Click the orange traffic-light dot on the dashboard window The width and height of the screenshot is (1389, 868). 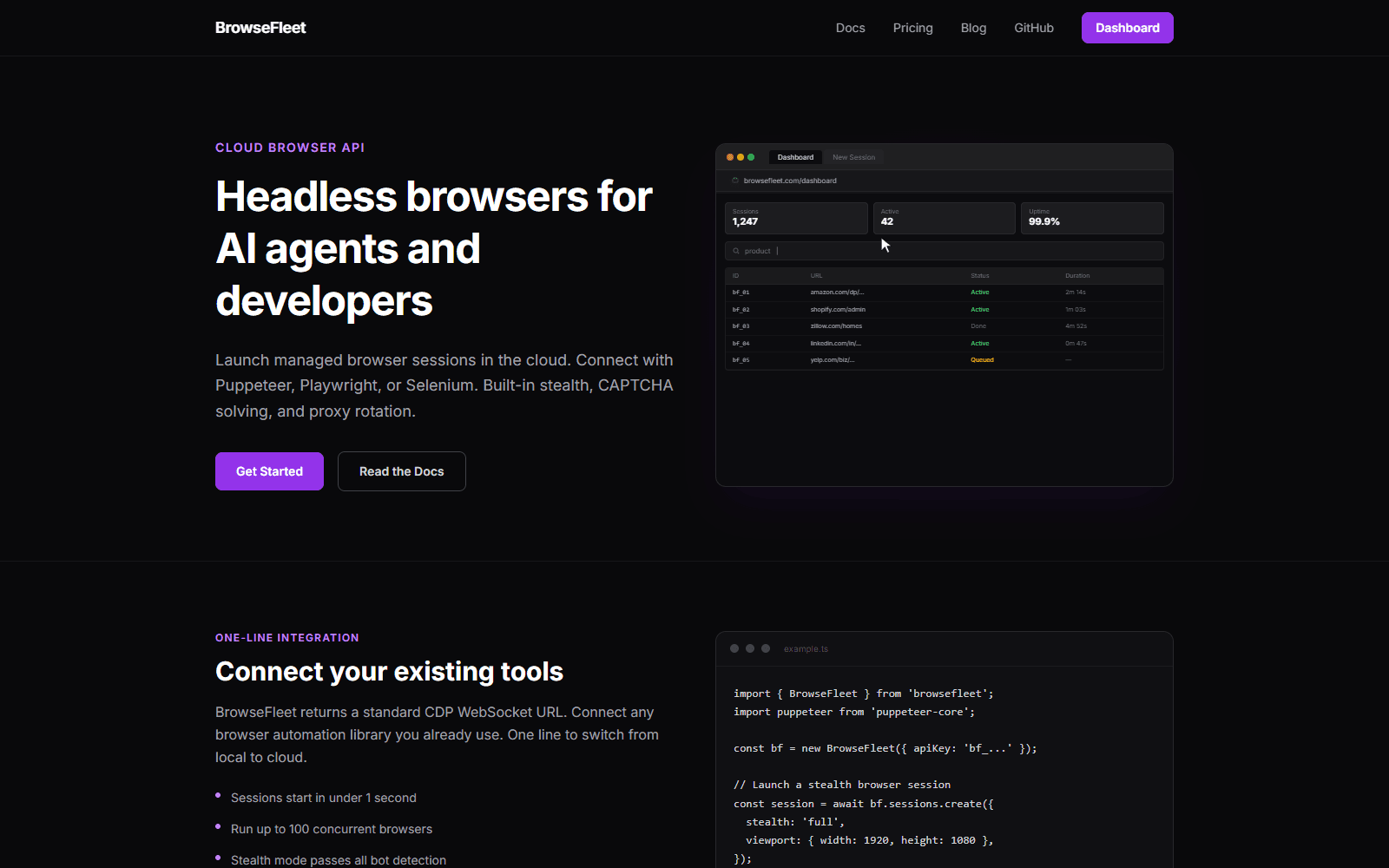(x=729, y=157)
